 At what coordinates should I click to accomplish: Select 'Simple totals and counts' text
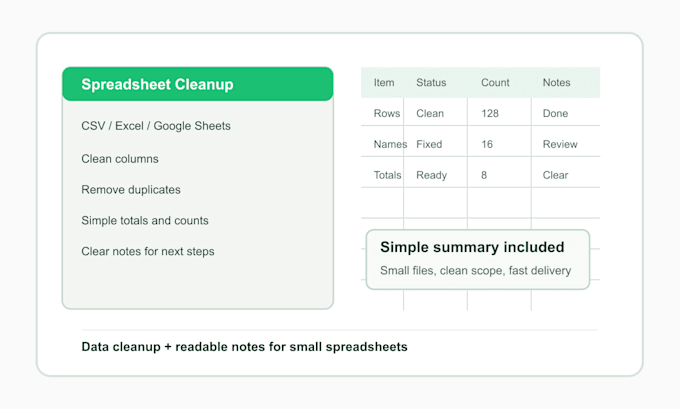(144, 220)
